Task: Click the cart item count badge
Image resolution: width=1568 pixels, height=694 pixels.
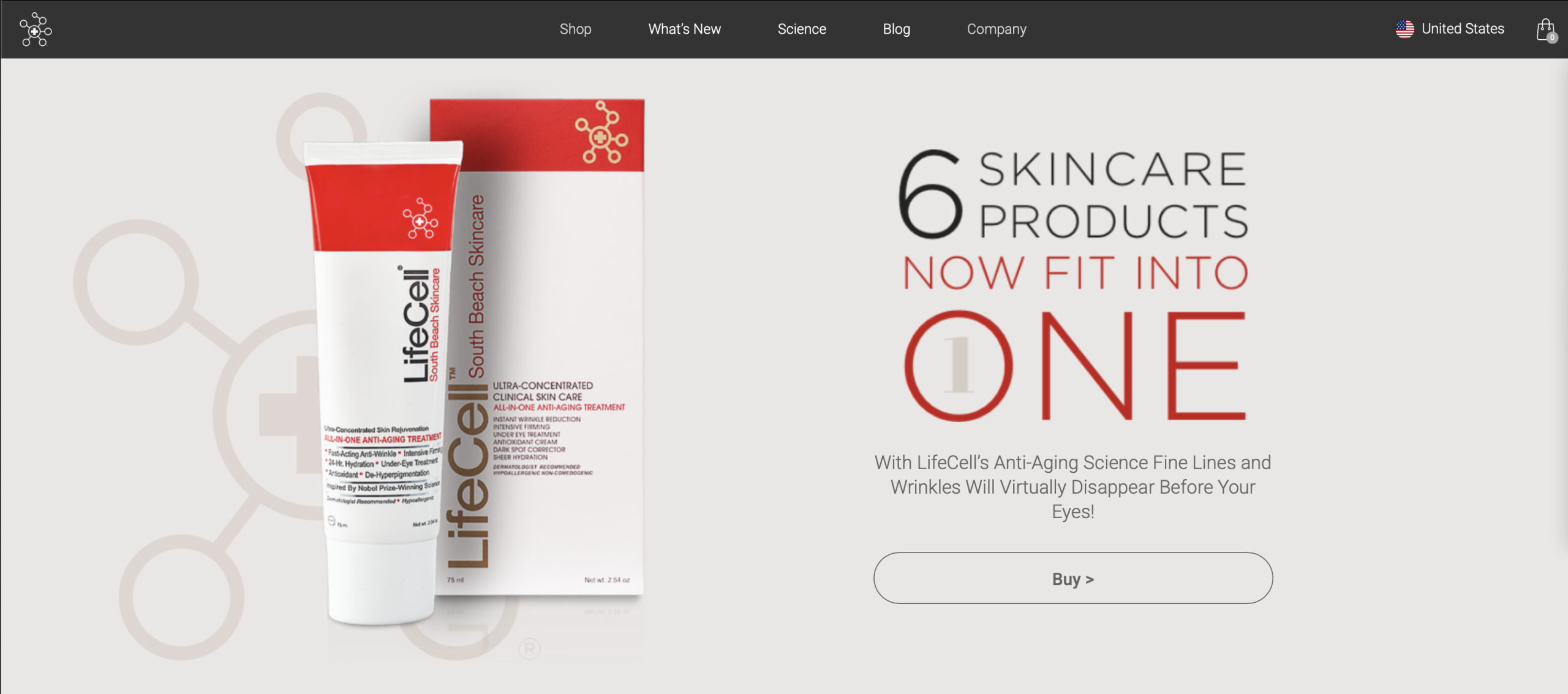Action: point(1552,37)
